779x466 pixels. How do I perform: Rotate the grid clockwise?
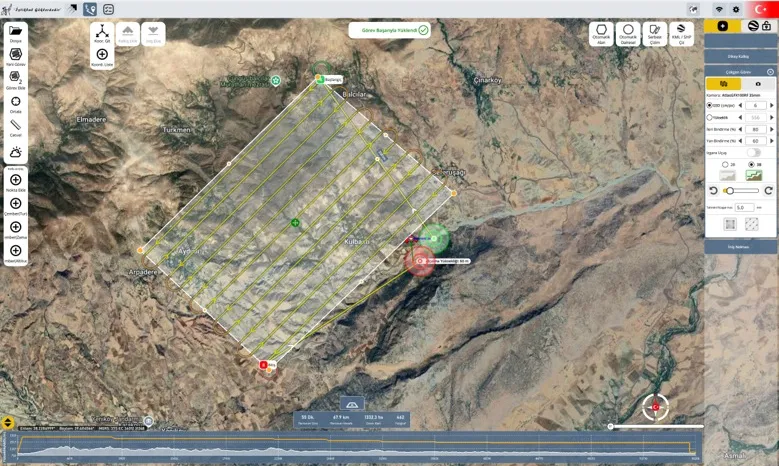pos(768,191)
